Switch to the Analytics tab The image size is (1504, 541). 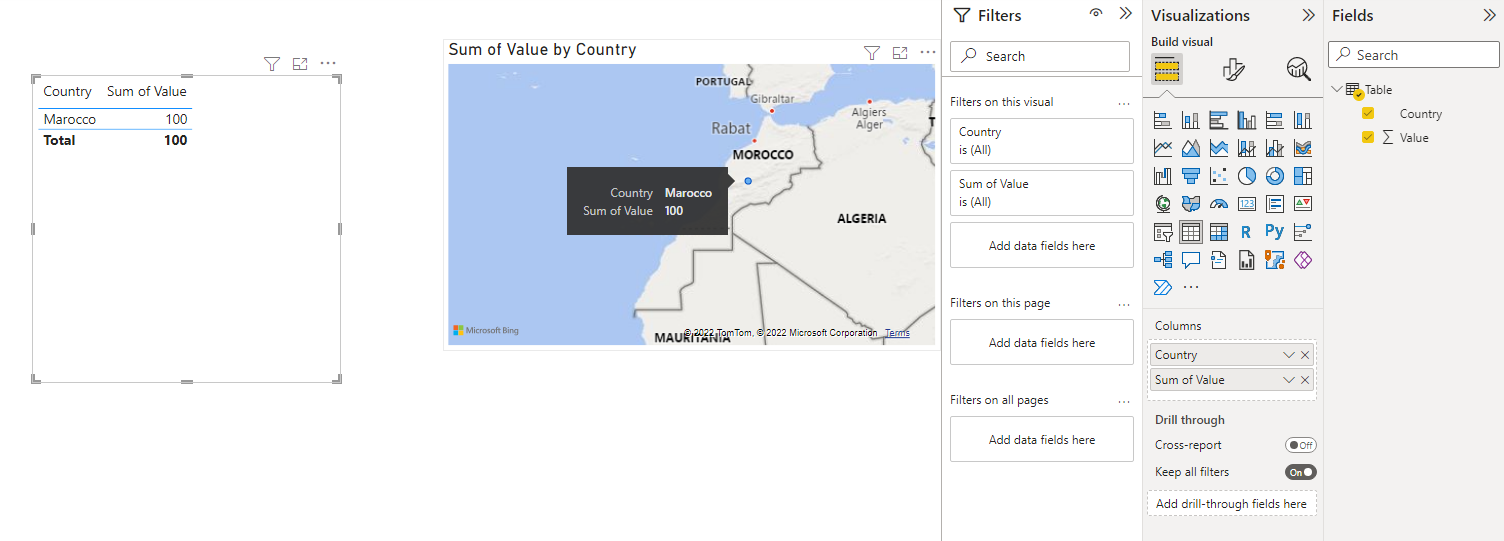click(x=1298, y=68)
